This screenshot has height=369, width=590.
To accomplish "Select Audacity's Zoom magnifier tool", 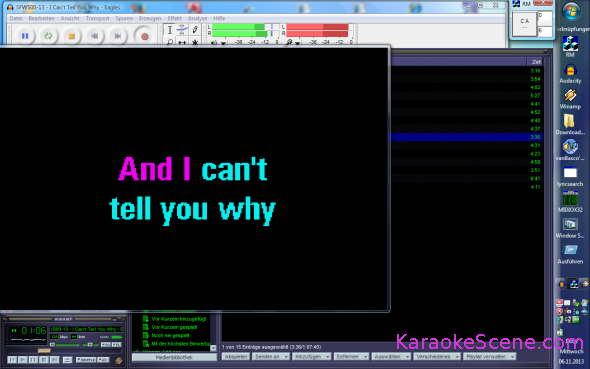I will pyautogui.click(x=170, y=42).
